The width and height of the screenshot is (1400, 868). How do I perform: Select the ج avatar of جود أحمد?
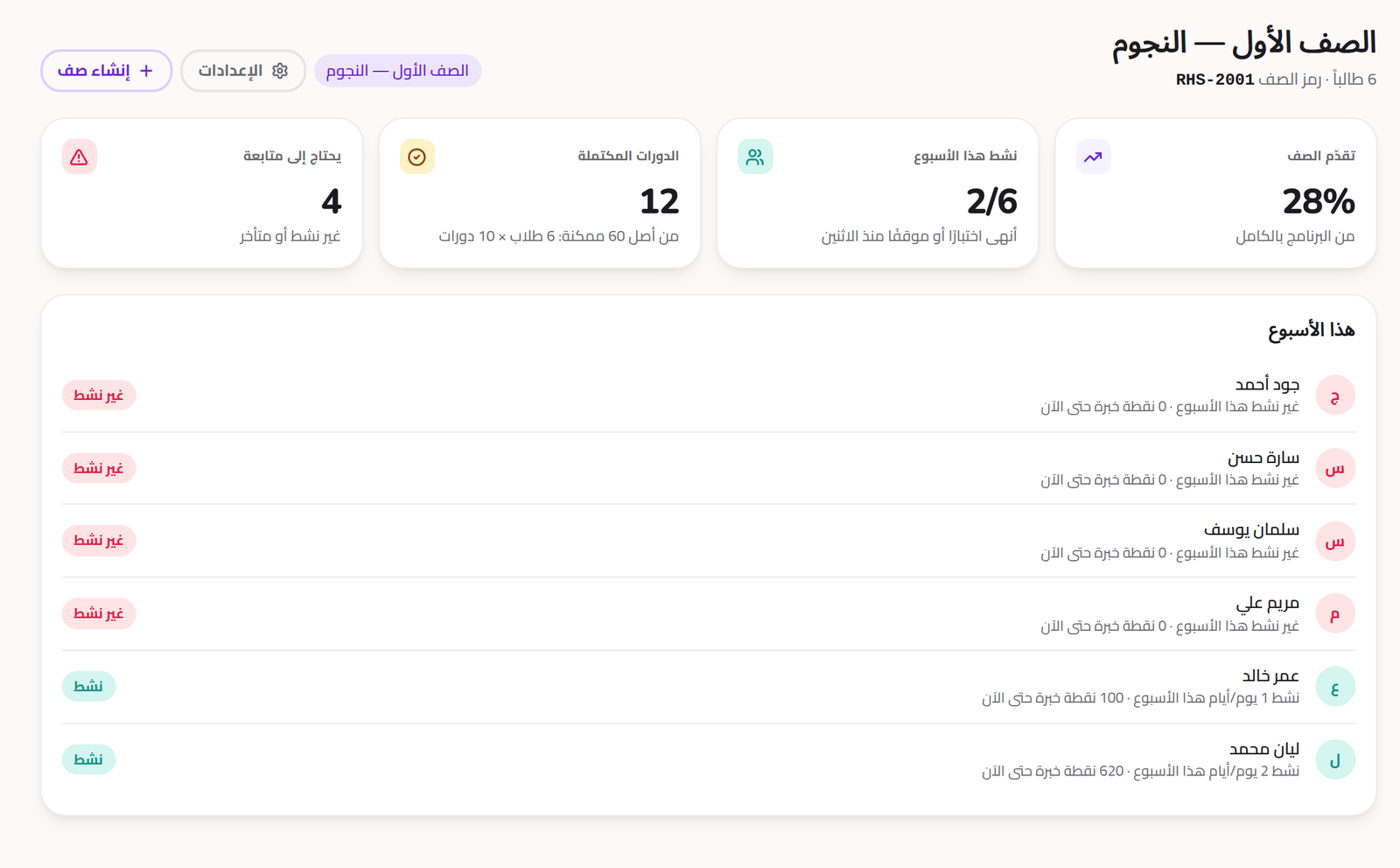(x=1335, y=395)
